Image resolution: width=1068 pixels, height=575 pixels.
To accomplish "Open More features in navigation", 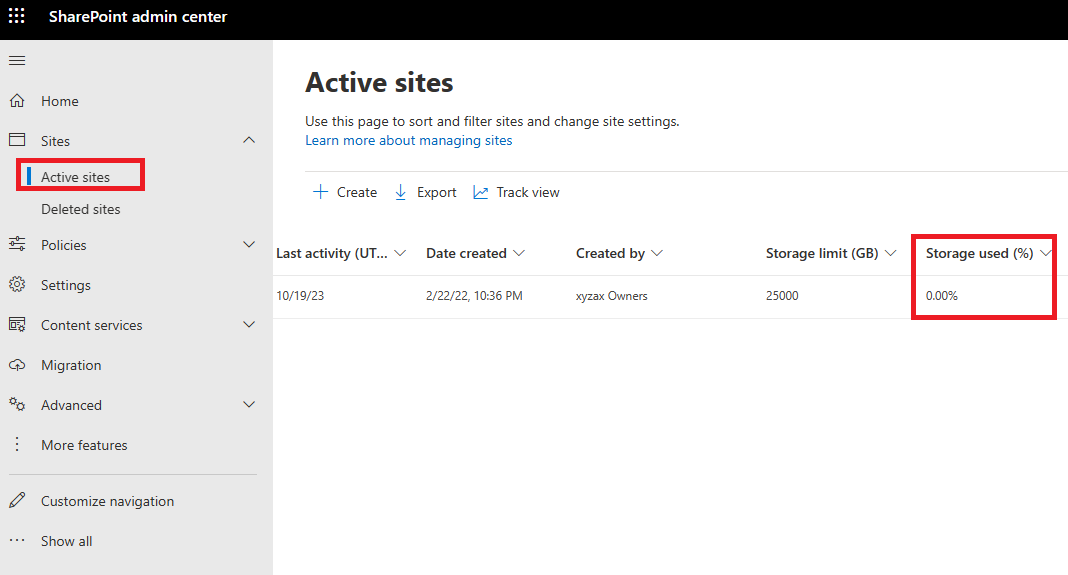I will pos(84,445).
